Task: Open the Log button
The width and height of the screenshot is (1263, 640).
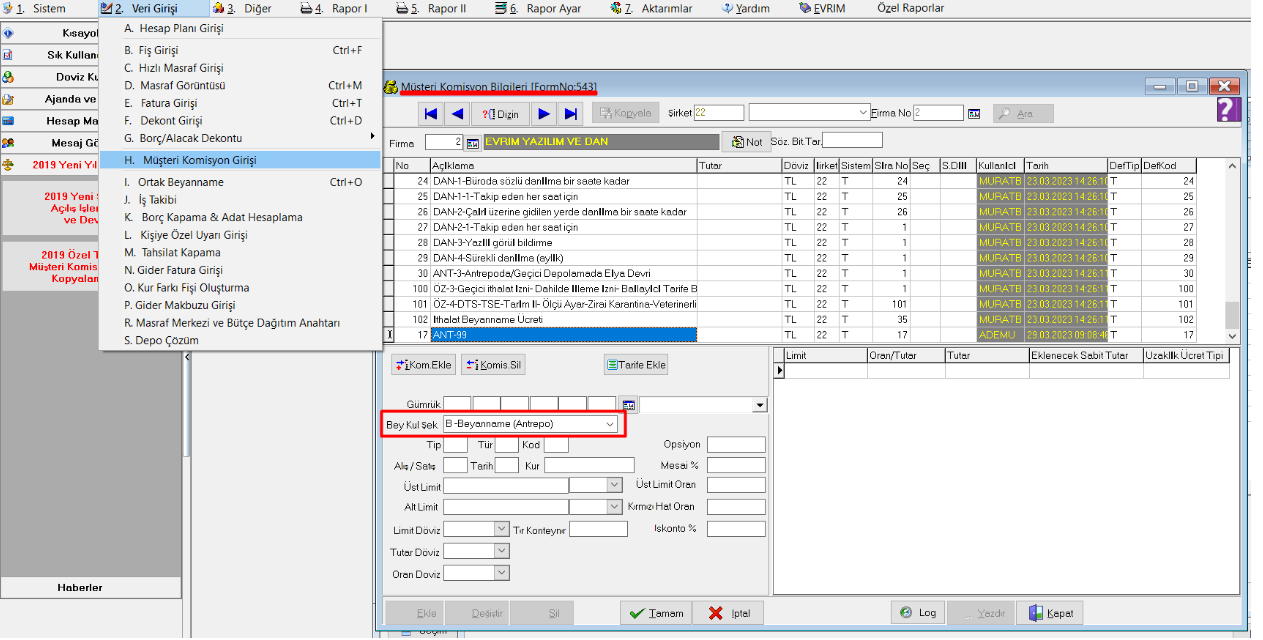Action: pyautogui.click(x=918, y=613)
